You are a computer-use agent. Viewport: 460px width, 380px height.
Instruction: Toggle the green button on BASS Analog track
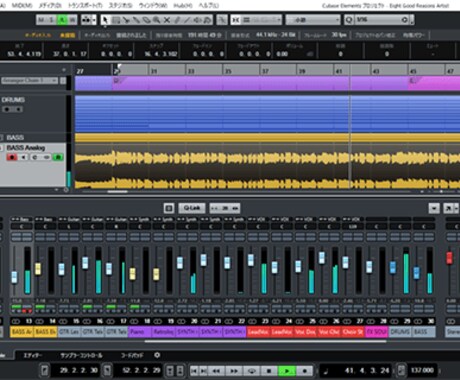58,157
